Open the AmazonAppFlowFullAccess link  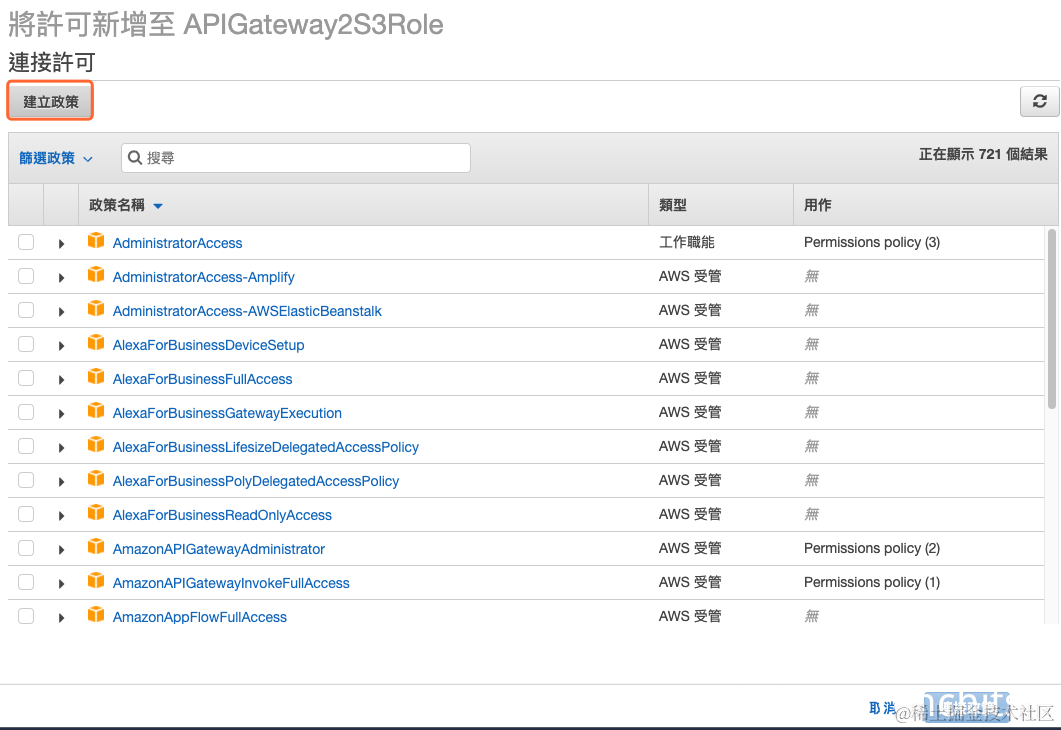(x=200, y=617)
